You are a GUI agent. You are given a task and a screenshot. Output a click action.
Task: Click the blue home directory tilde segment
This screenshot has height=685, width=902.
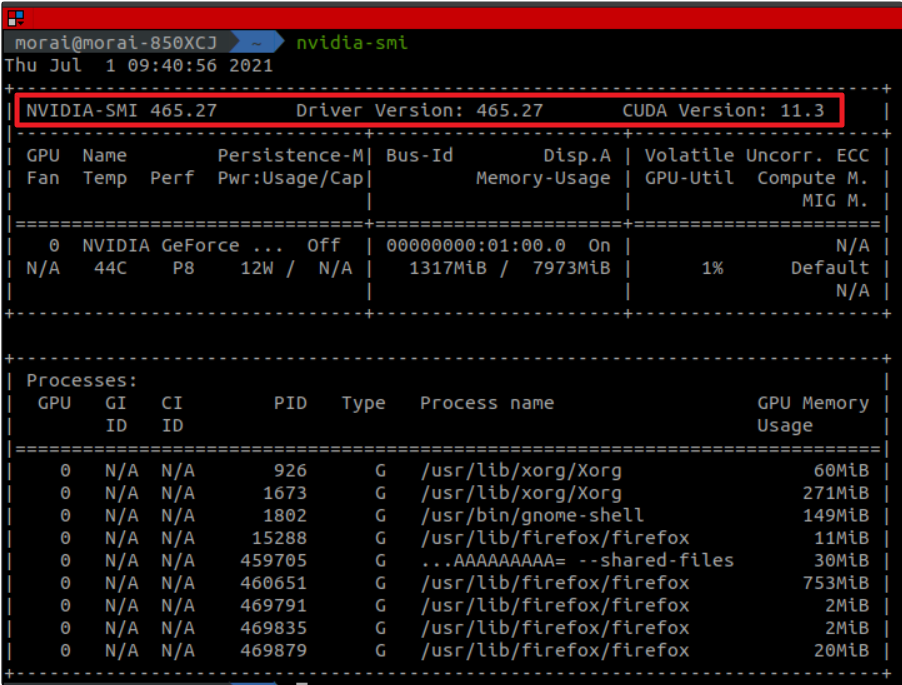257,43
